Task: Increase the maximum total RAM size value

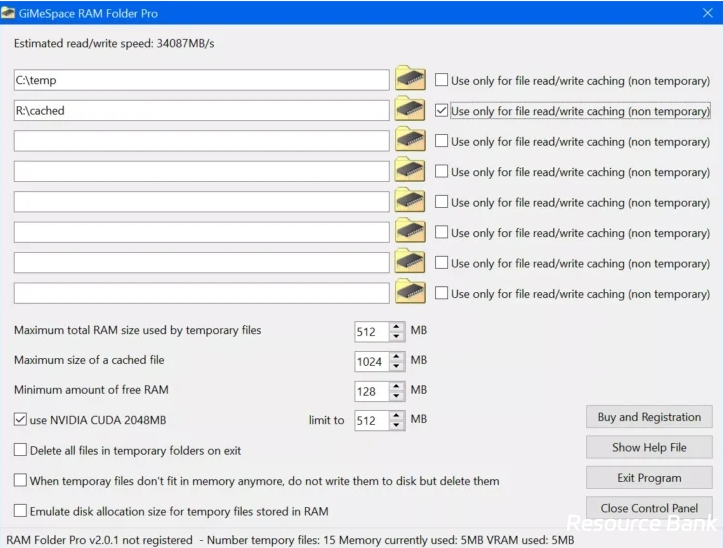Action: pyautogui.click(x=397, y=326)
